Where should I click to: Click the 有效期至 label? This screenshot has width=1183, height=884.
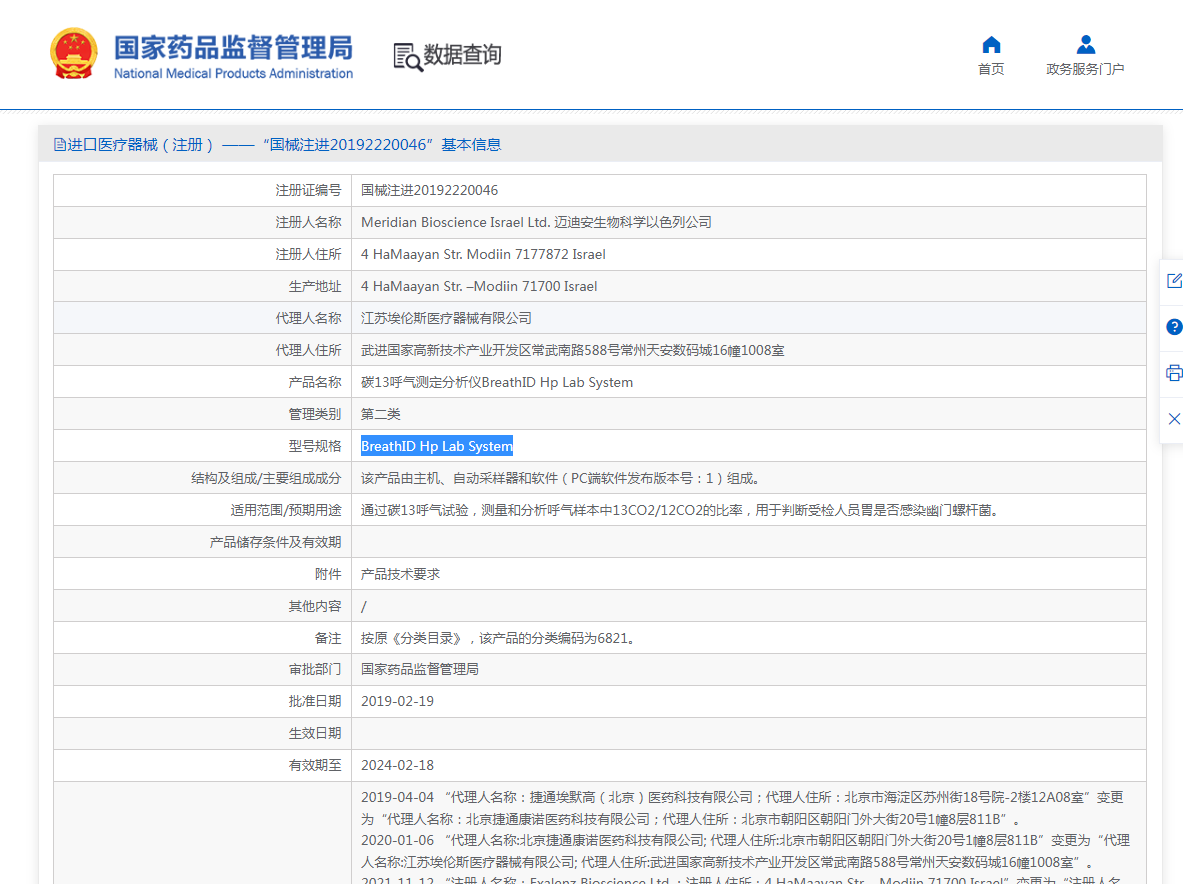point(315,766)
